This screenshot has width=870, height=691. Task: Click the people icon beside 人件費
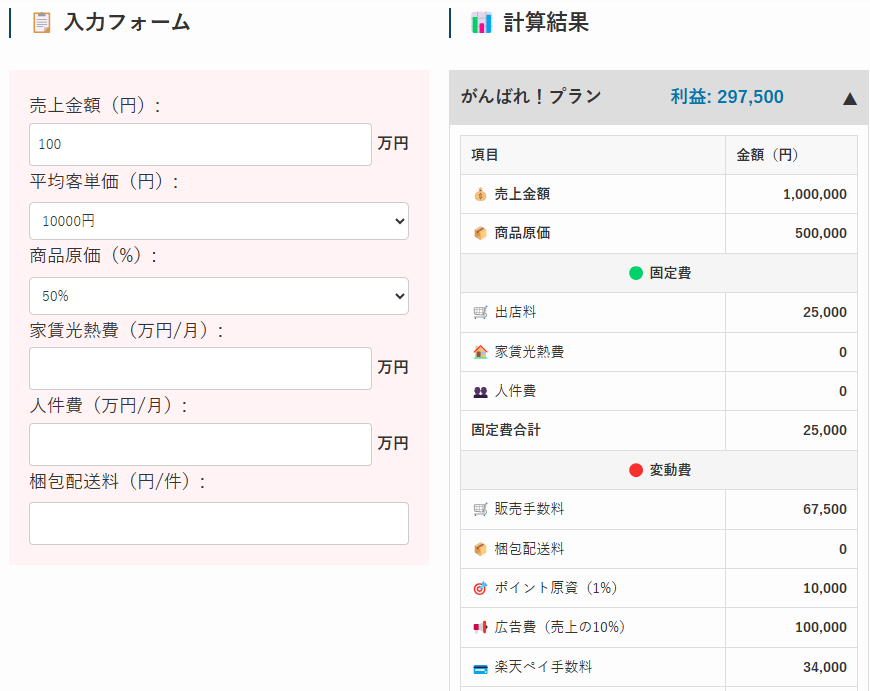point(480,391)
